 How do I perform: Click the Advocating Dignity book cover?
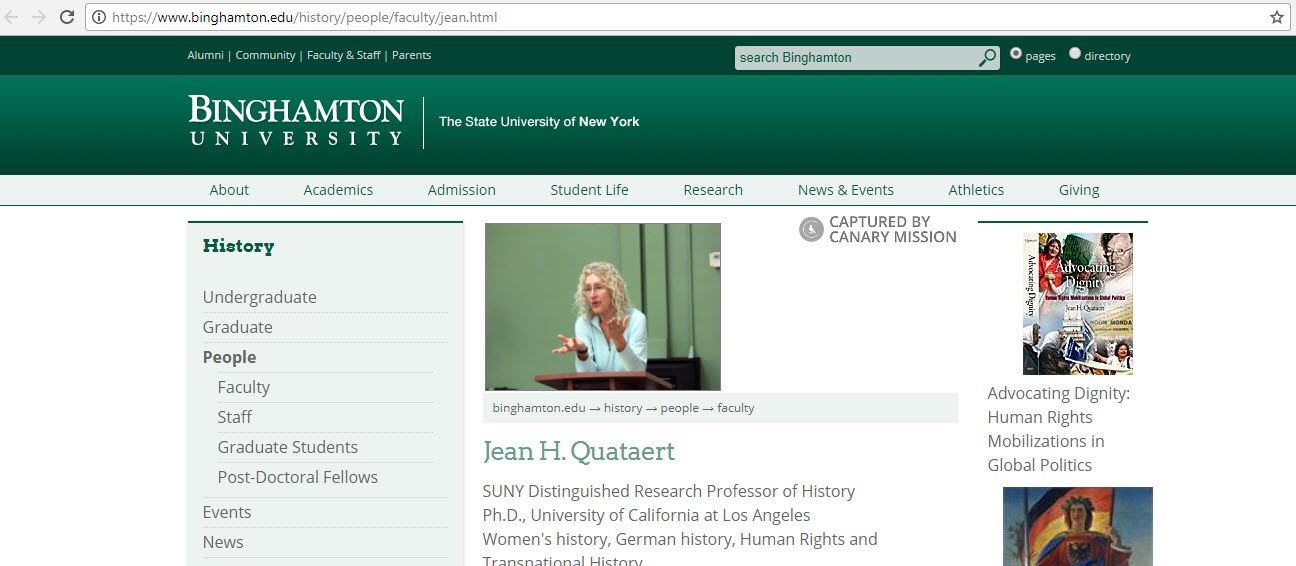[1077, 303]
